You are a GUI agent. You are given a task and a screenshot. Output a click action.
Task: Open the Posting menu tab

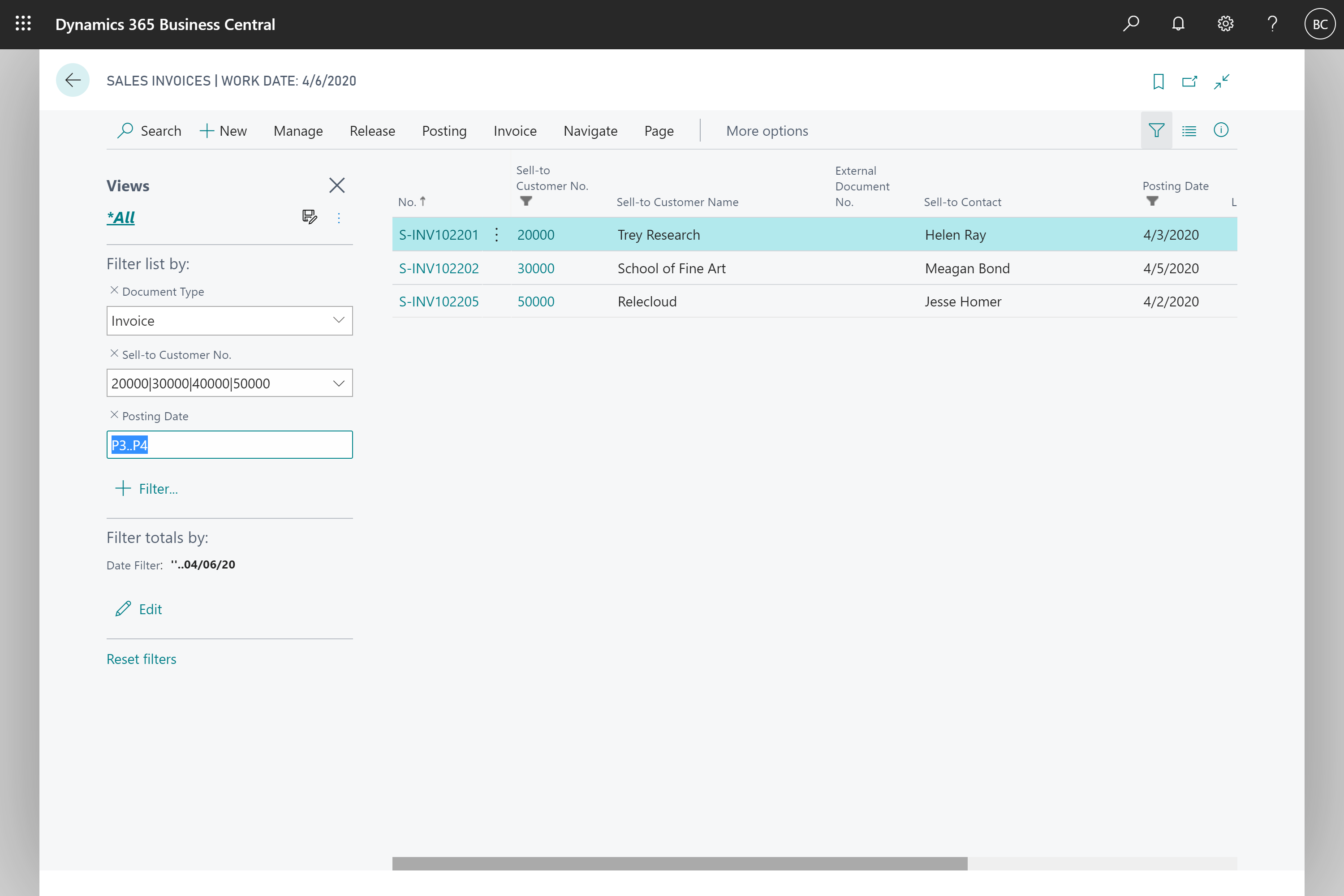tap(443, 130)
